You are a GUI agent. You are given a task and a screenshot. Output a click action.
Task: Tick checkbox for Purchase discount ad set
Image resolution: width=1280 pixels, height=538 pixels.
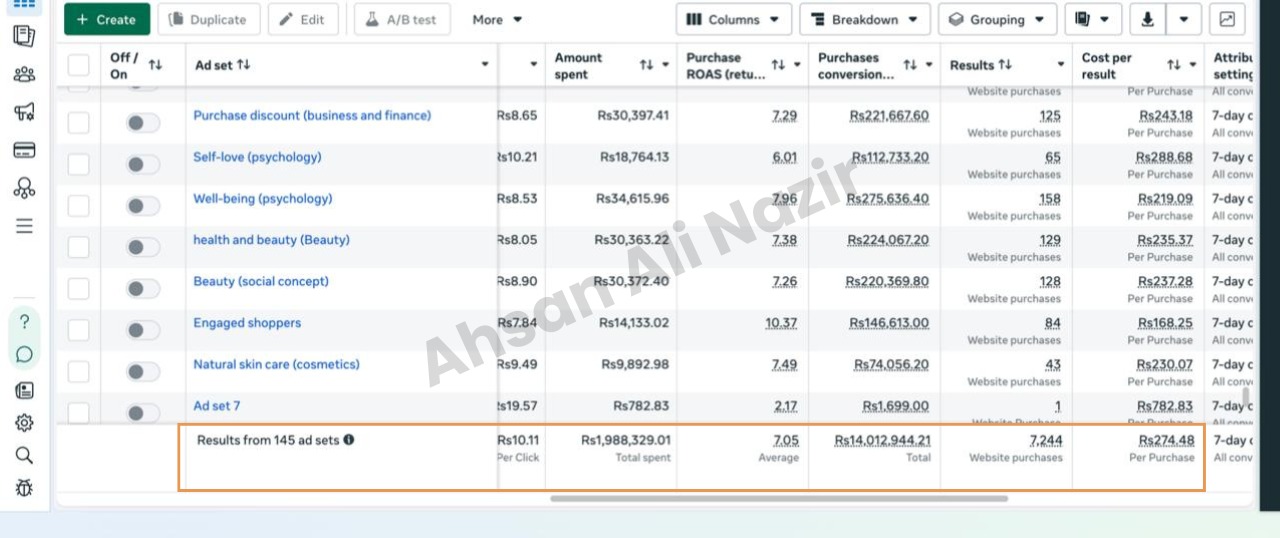[x=78, y=123]
